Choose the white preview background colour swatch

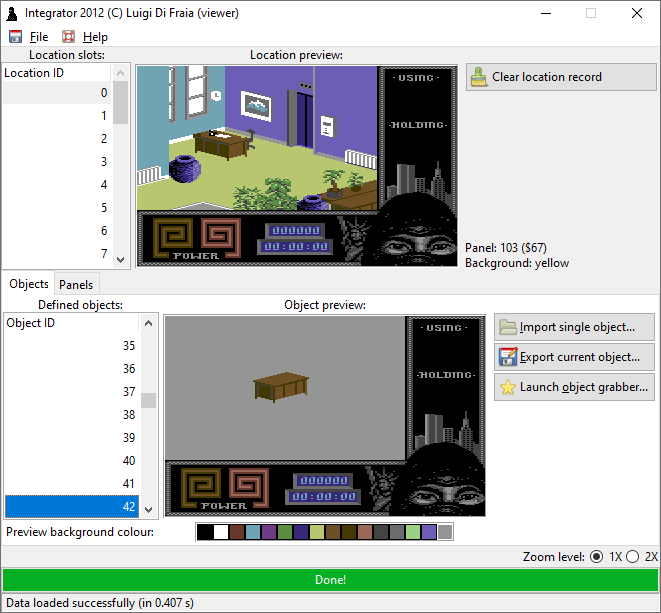221,532
